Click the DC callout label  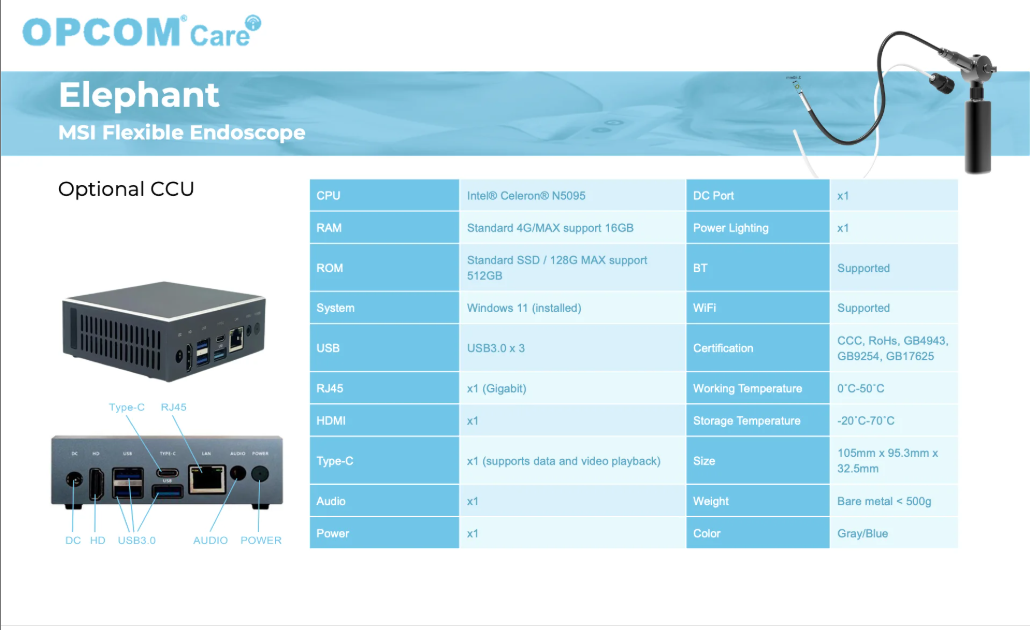tap(73, 540)
